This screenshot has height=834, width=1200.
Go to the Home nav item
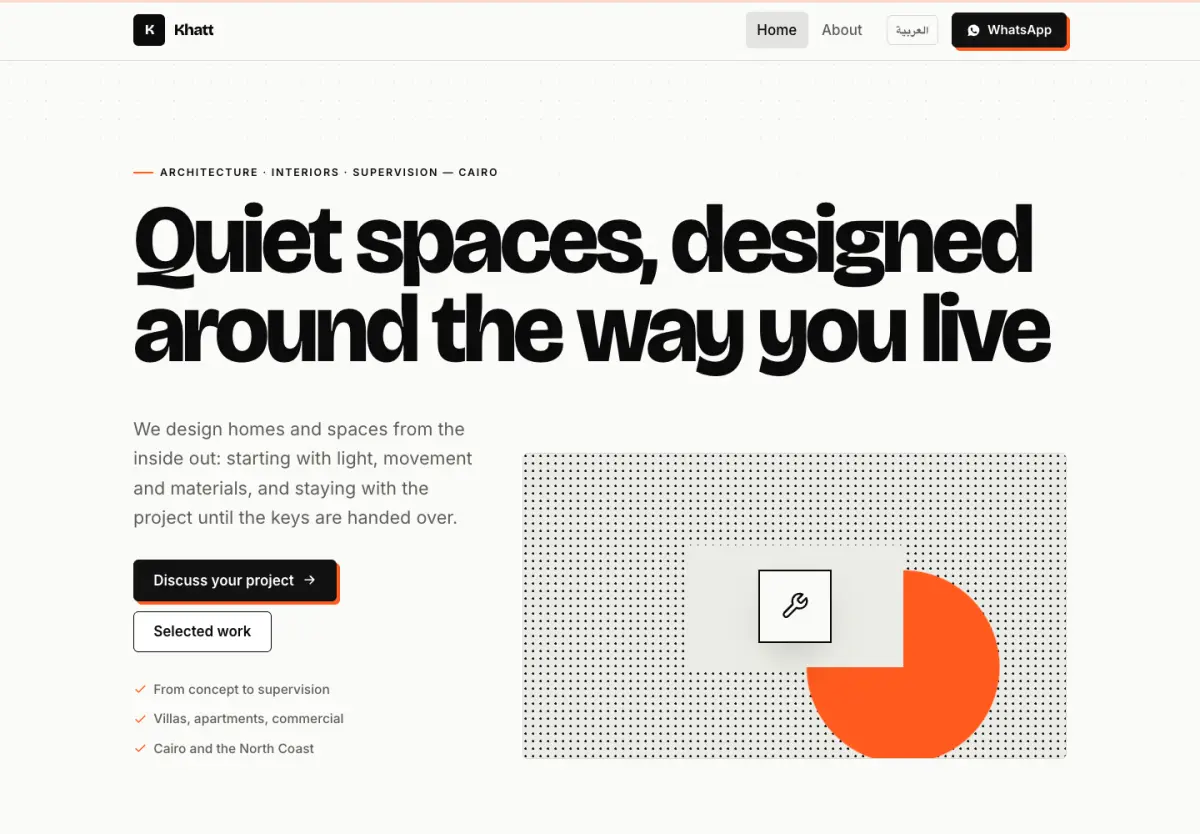click(x=777, y=30)
